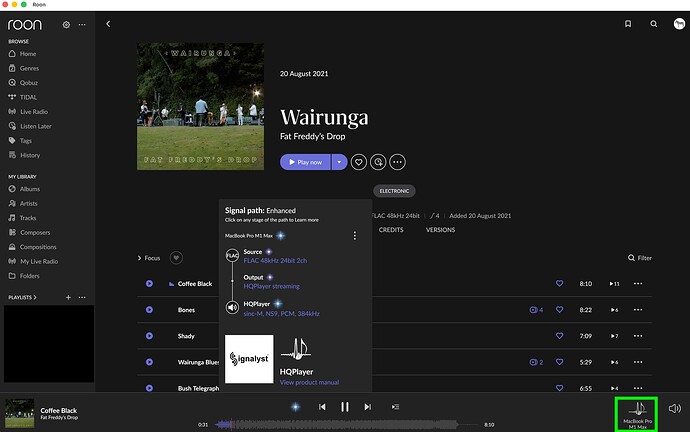Open signal path popup options menu
The width and height of the screenshot is (690, 432).
click(355, 236)
